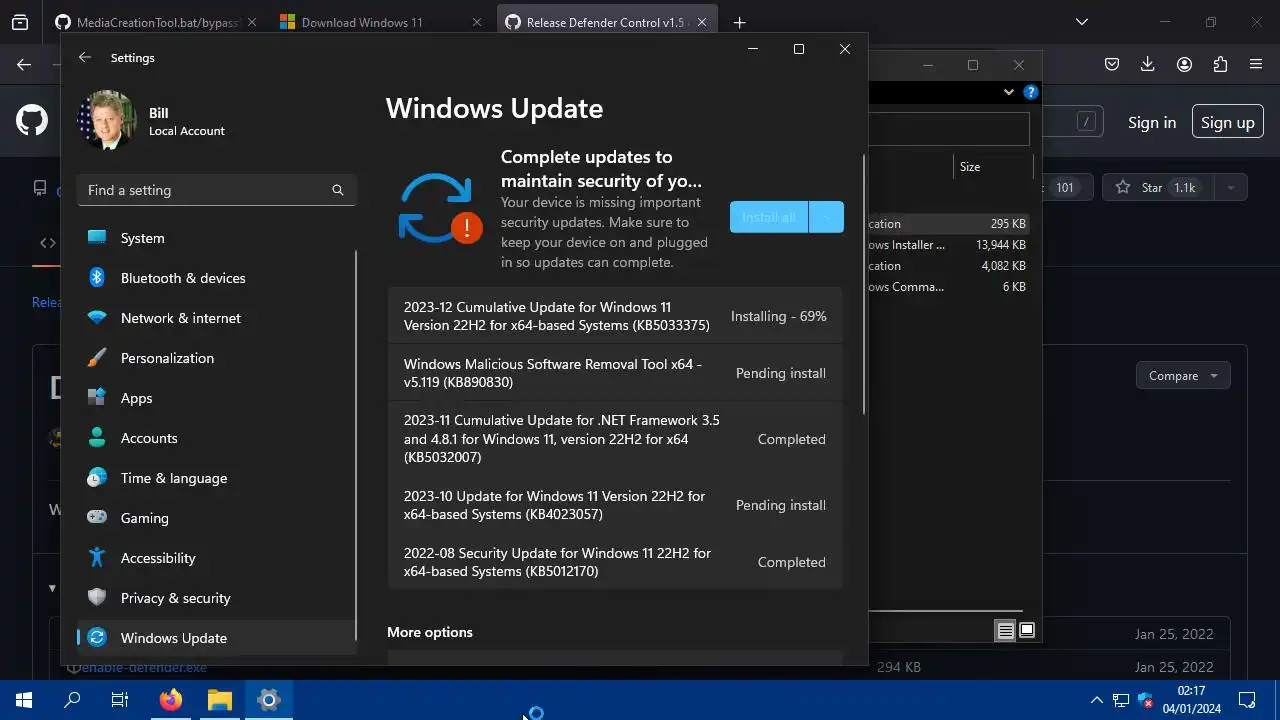The image size is (1280, 720).
Task: Select the Gaming controller icon
Action: point(97,518)
